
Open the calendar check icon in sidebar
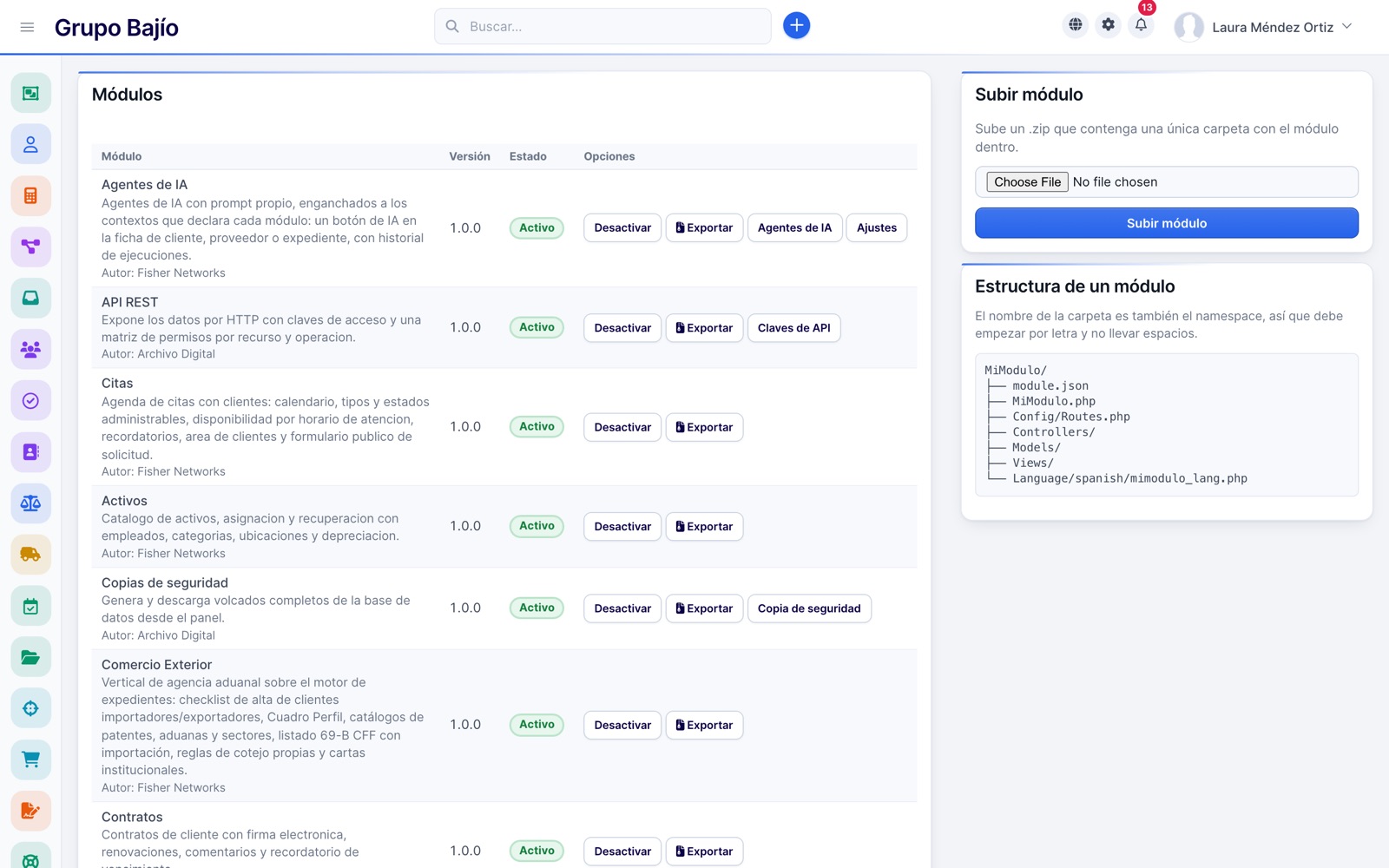30,606
